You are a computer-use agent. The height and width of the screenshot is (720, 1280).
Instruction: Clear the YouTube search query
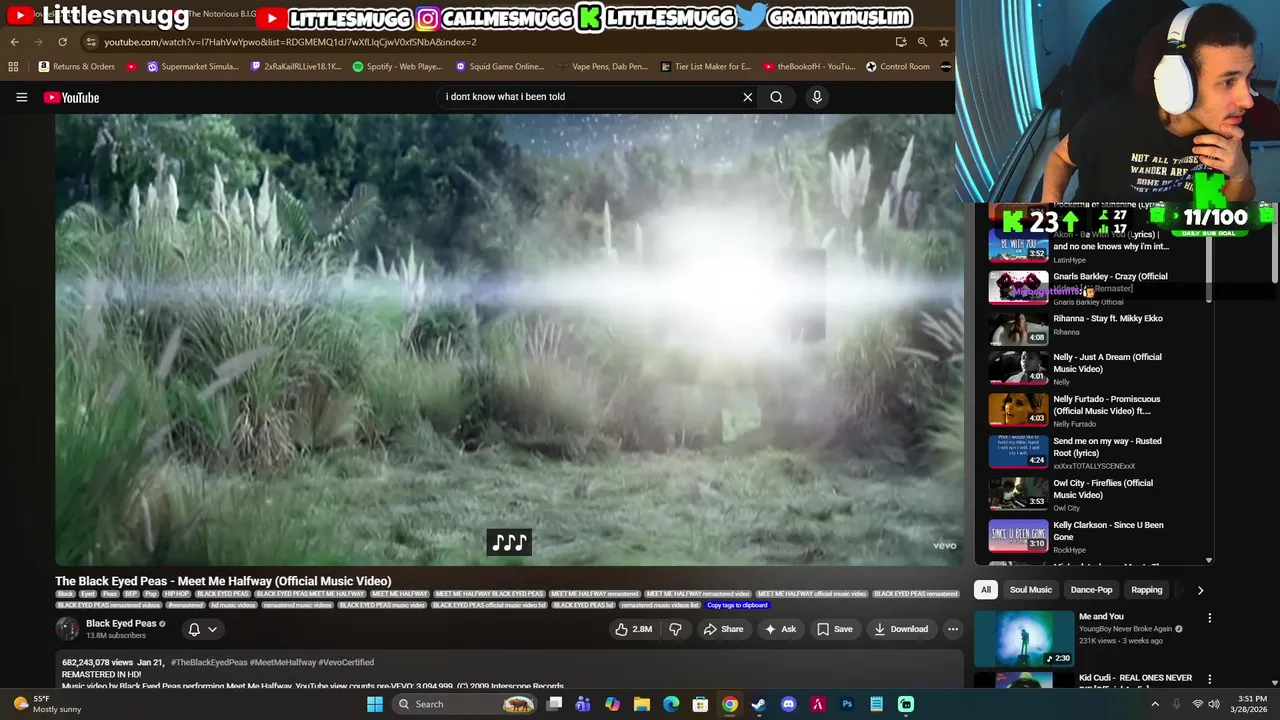point(747,97)
